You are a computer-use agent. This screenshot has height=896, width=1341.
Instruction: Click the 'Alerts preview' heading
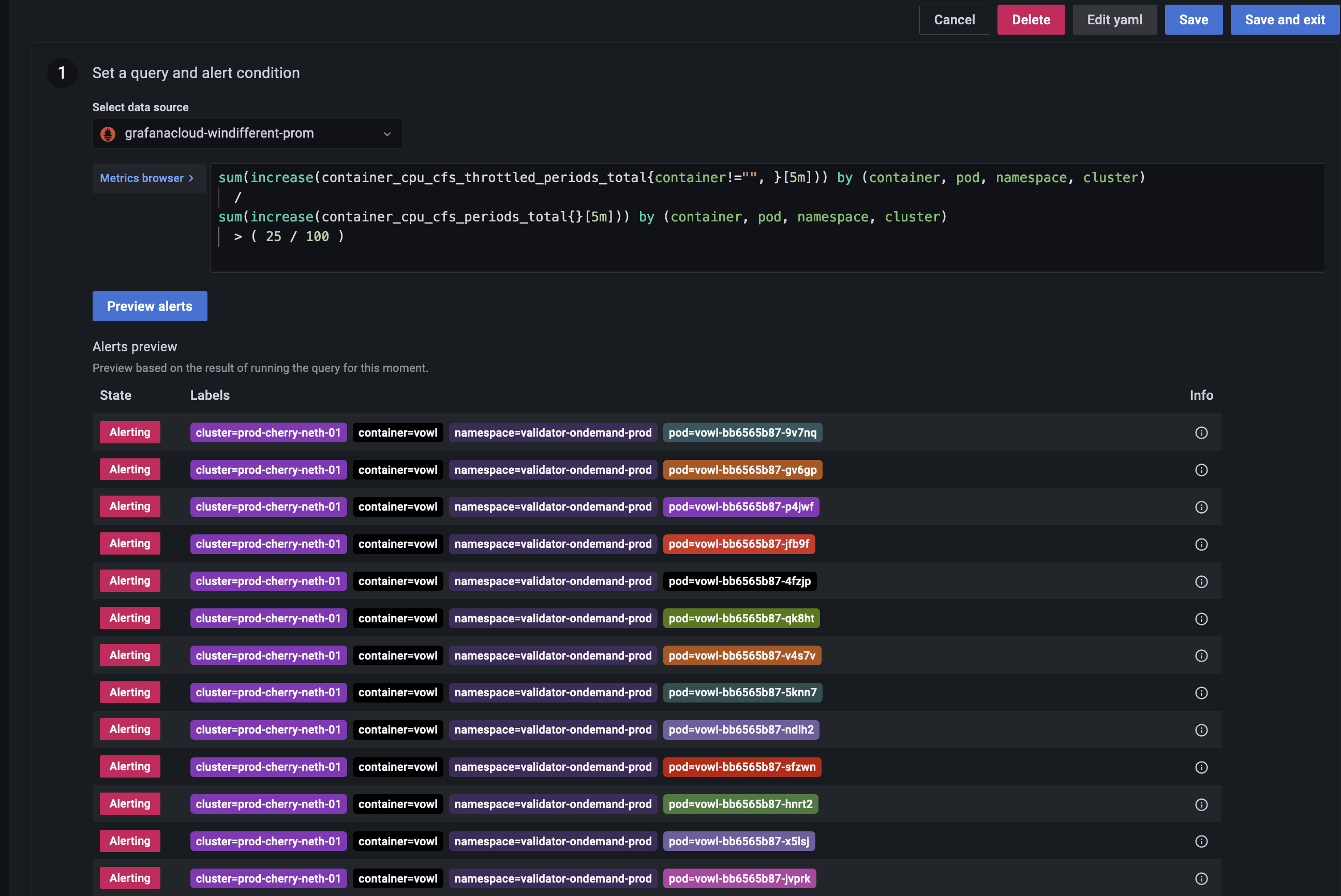tap(135, 347)
